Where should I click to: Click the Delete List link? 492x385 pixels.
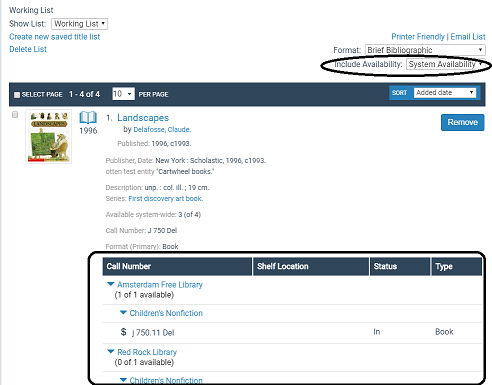pos(28,49)
